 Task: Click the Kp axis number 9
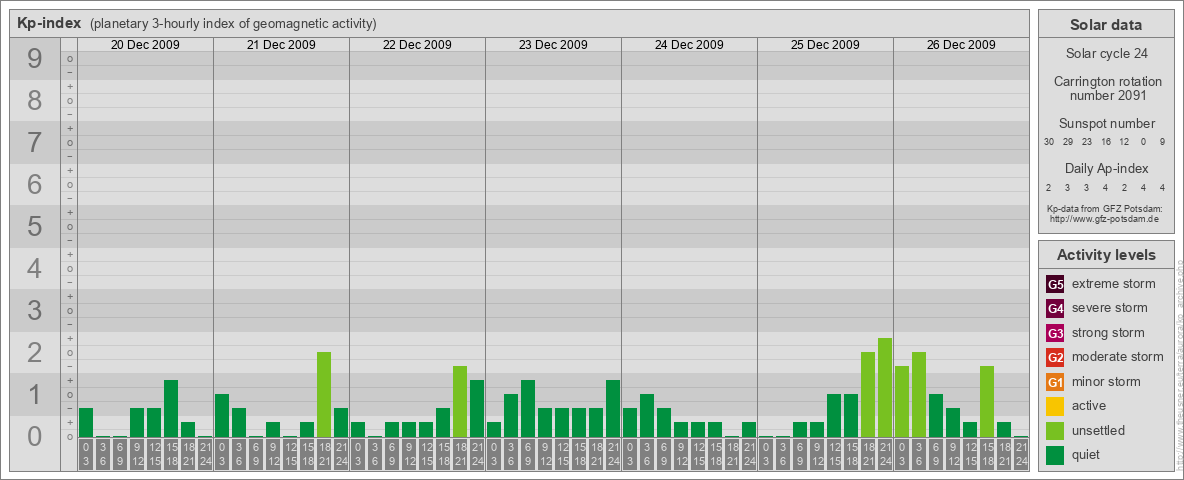[x=35, y=58]
